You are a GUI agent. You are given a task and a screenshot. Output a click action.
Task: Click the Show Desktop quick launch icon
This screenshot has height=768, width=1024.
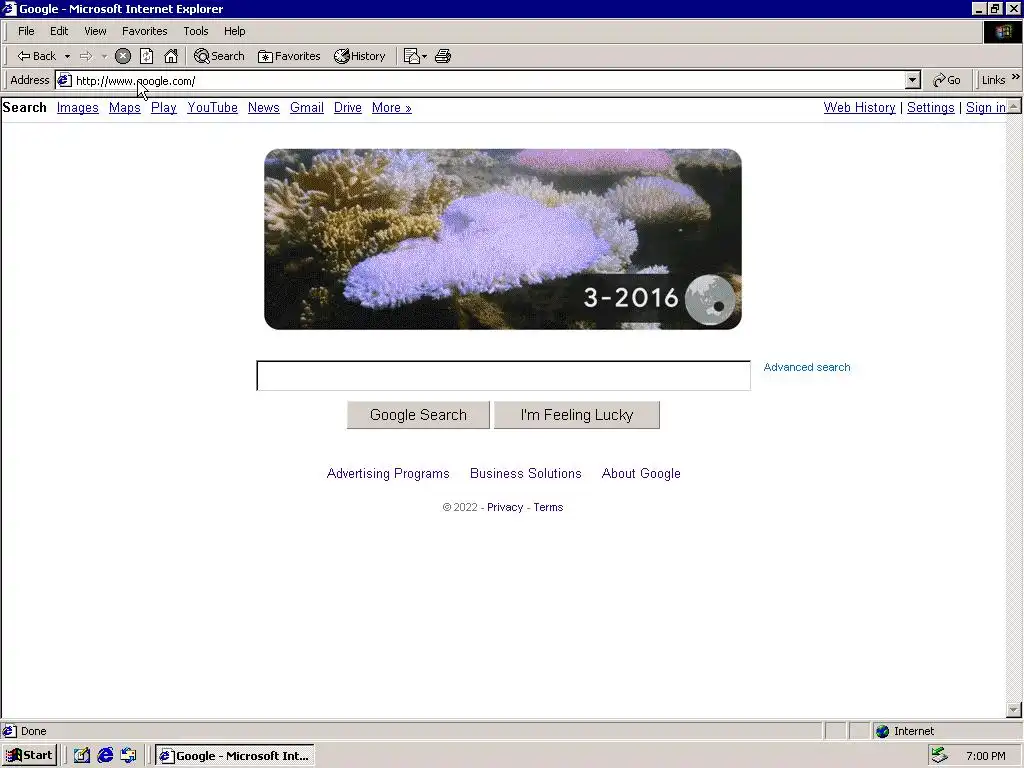[x=81, y=756]
